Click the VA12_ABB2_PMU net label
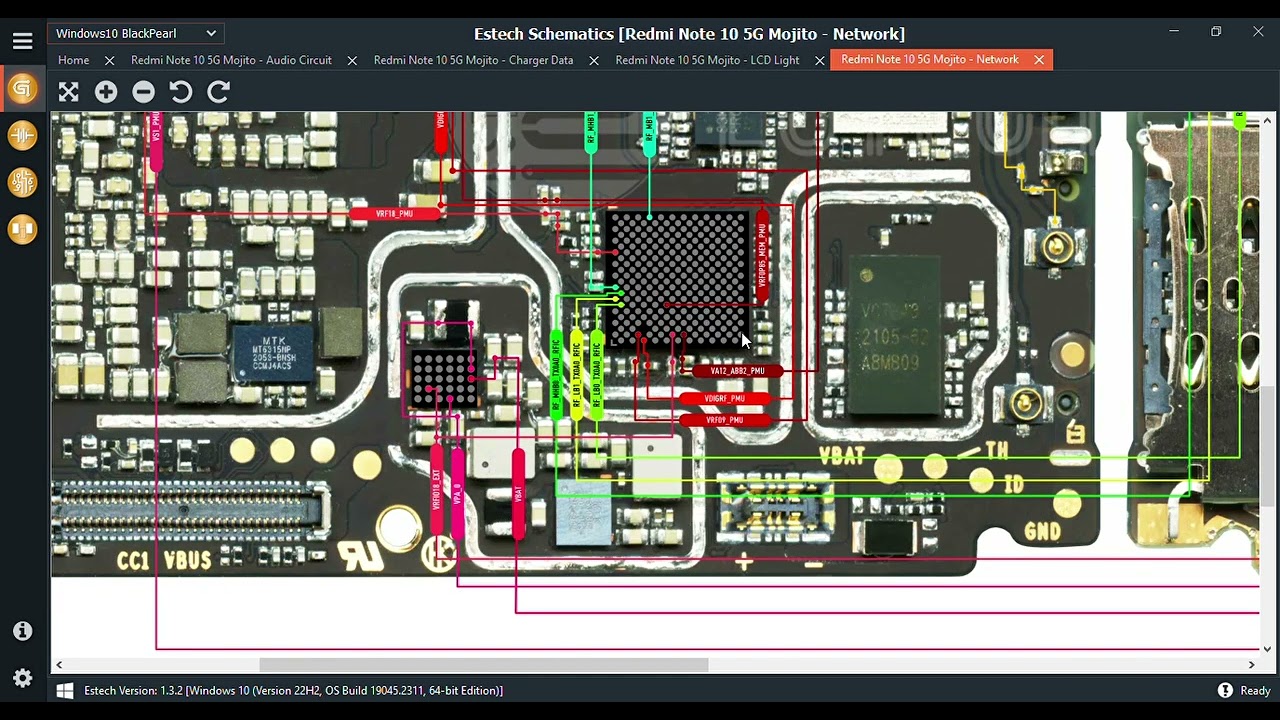Image resolution: width=1280 pixels, height=720 pixels. (737, 371)
